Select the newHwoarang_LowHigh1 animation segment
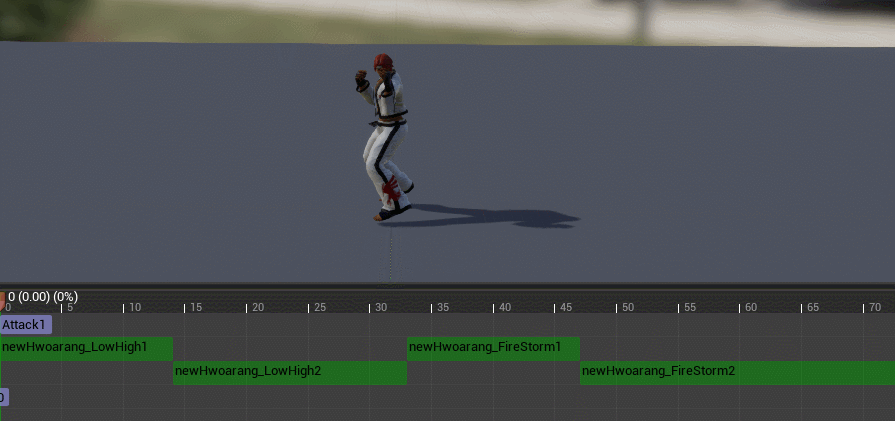Screen dimensions: 895x421 (86, 349)
